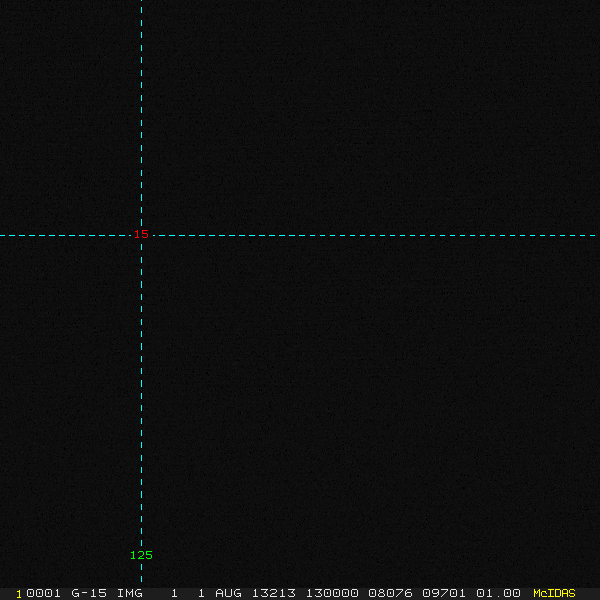Select the 13213 Julian date value
The width and height of the screenshot is (600, 600).
click(x=273, y=593)
